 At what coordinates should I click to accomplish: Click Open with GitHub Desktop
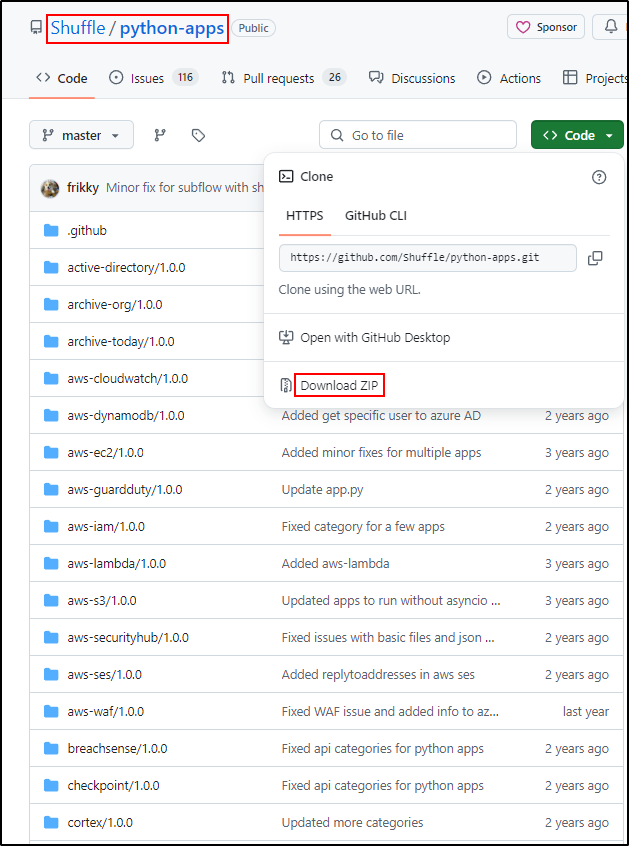tap(375, 338)
